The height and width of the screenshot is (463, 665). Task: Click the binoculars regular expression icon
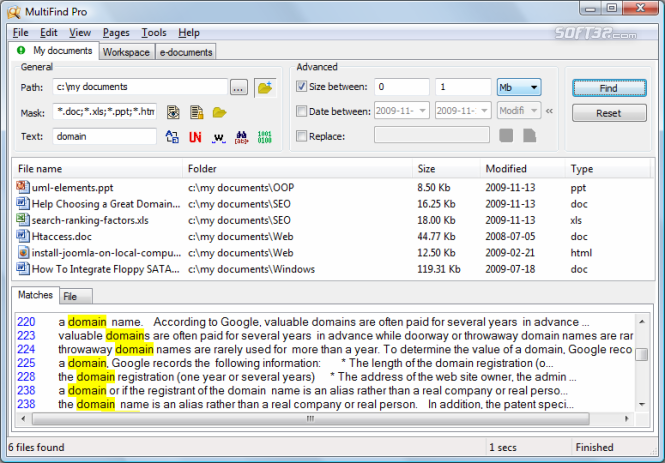click(x=241, y=137)
